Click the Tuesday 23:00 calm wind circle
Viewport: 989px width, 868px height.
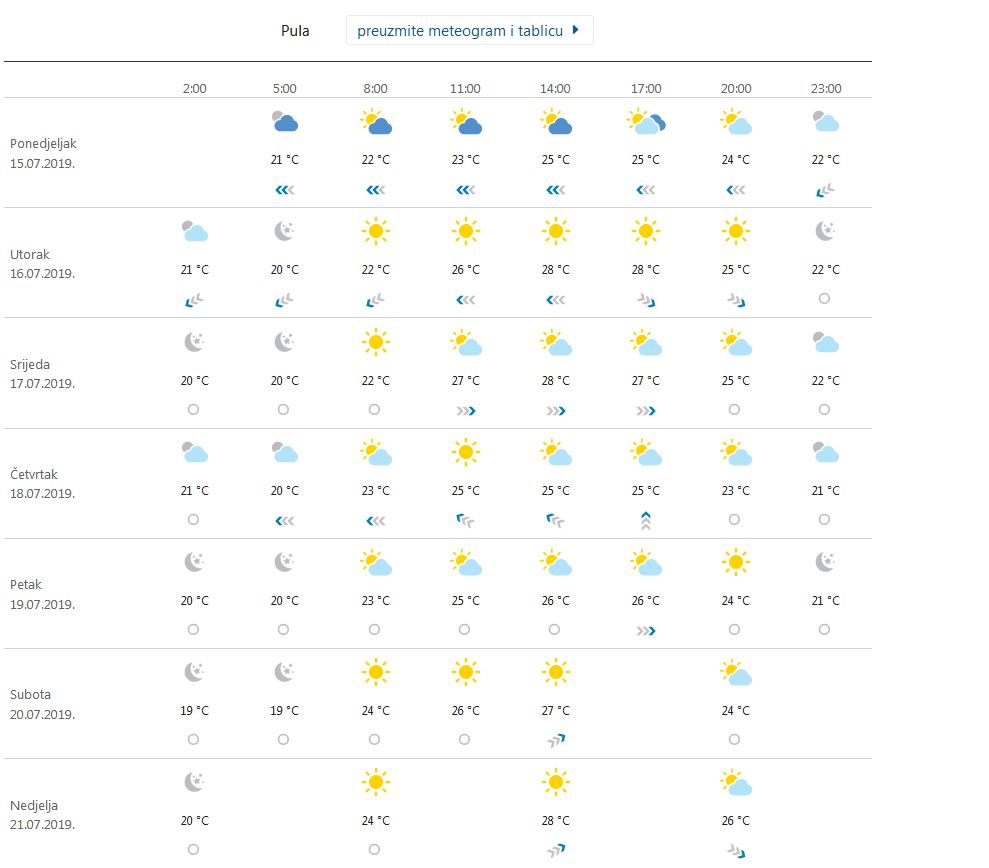click(x=824, y=298)
